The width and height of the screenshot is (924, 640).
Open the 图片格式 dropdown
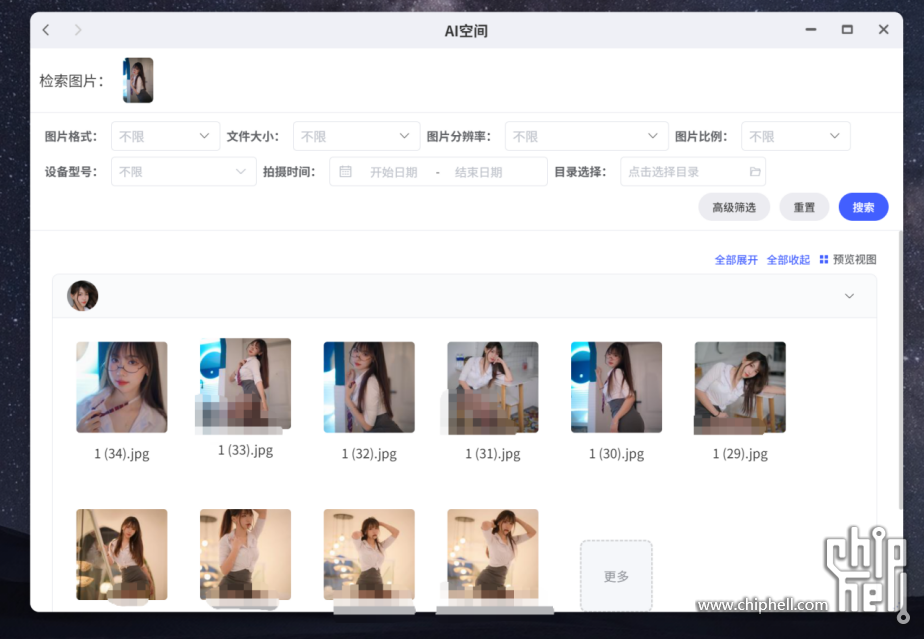point(165,136)
